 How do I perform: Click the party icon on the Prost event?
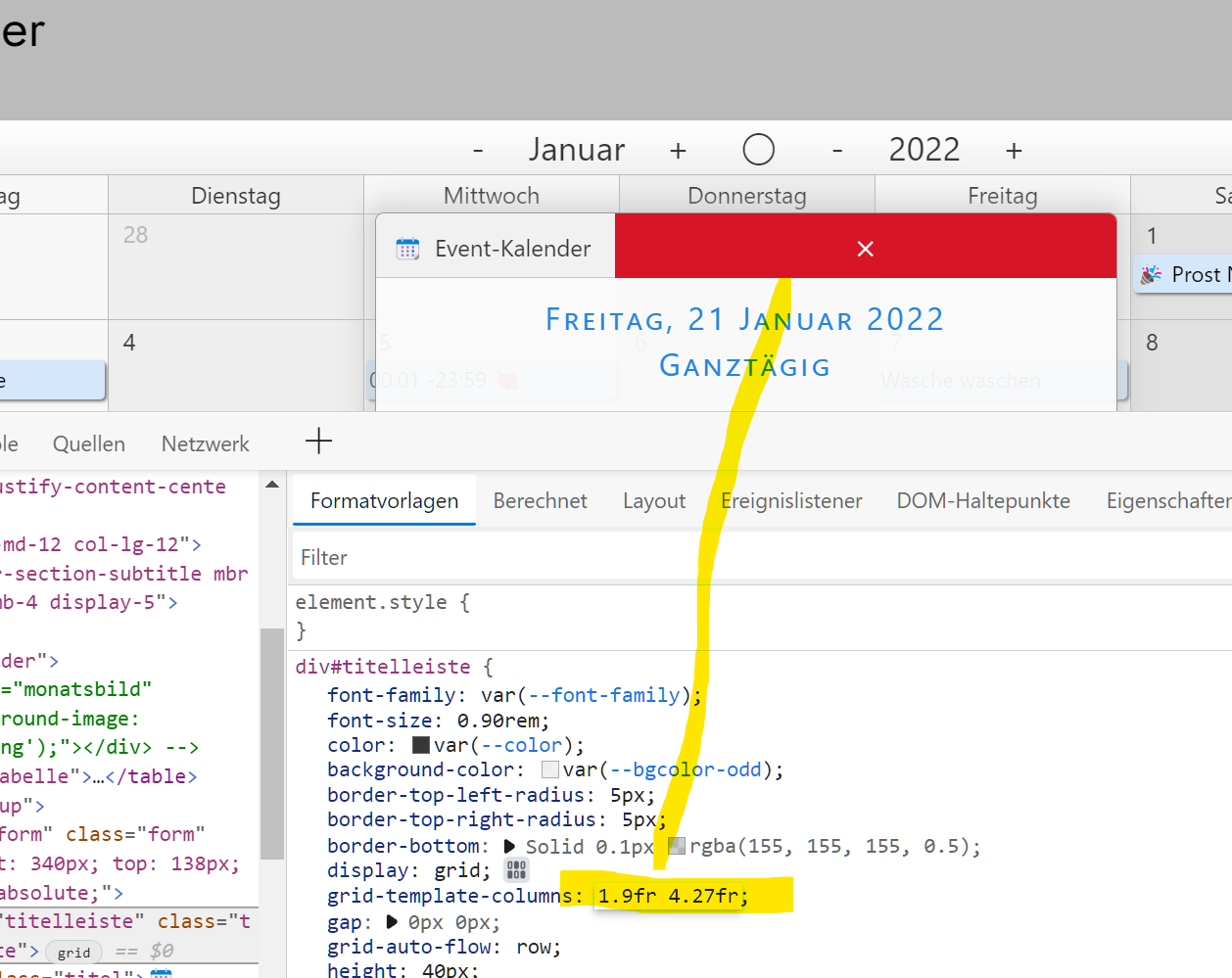(x=1151, y=275)
